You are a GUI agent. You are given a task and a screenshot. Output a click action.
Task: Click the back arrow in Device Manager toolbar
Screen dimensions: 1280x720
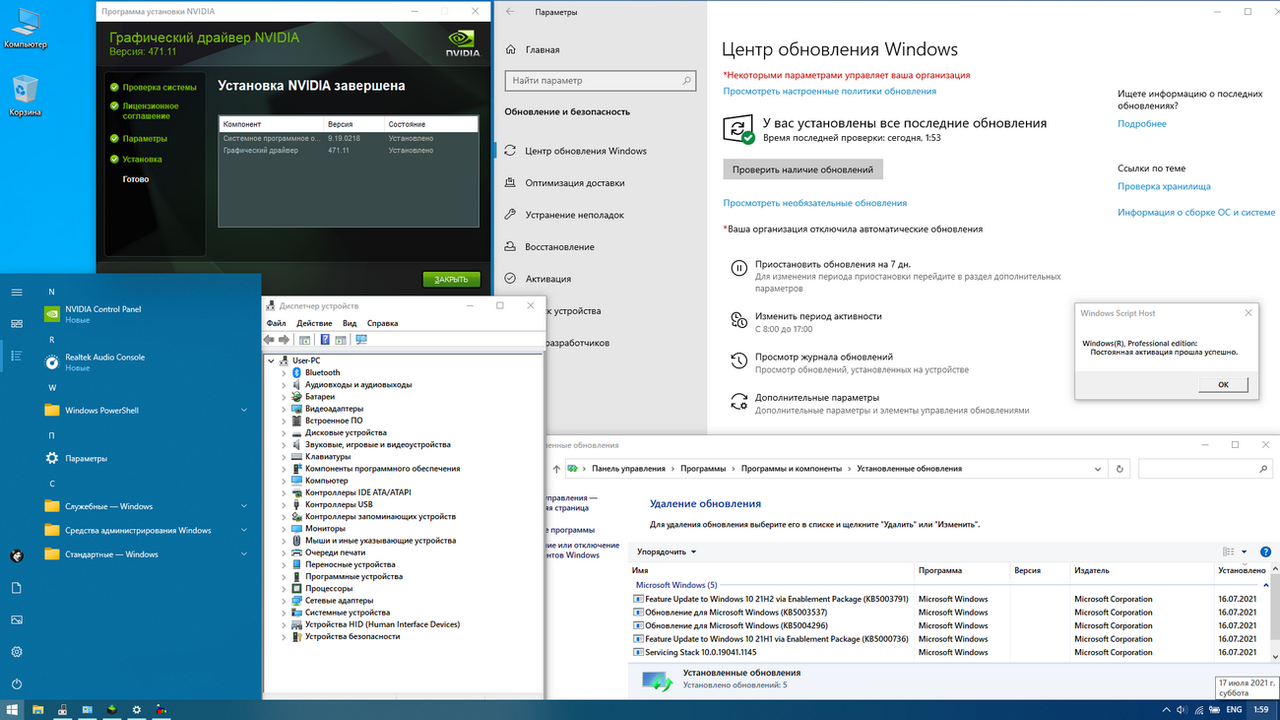[x=271, y=340]
